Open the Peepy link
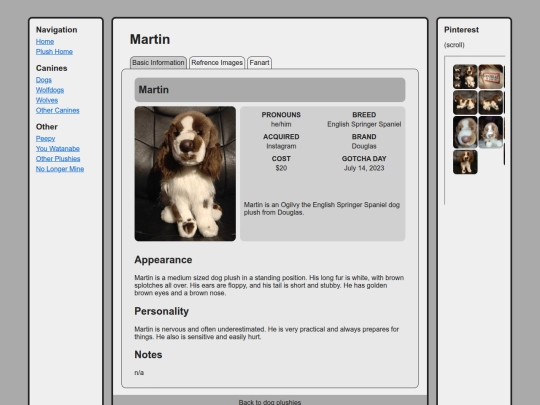540x405 pixels. 45,138
